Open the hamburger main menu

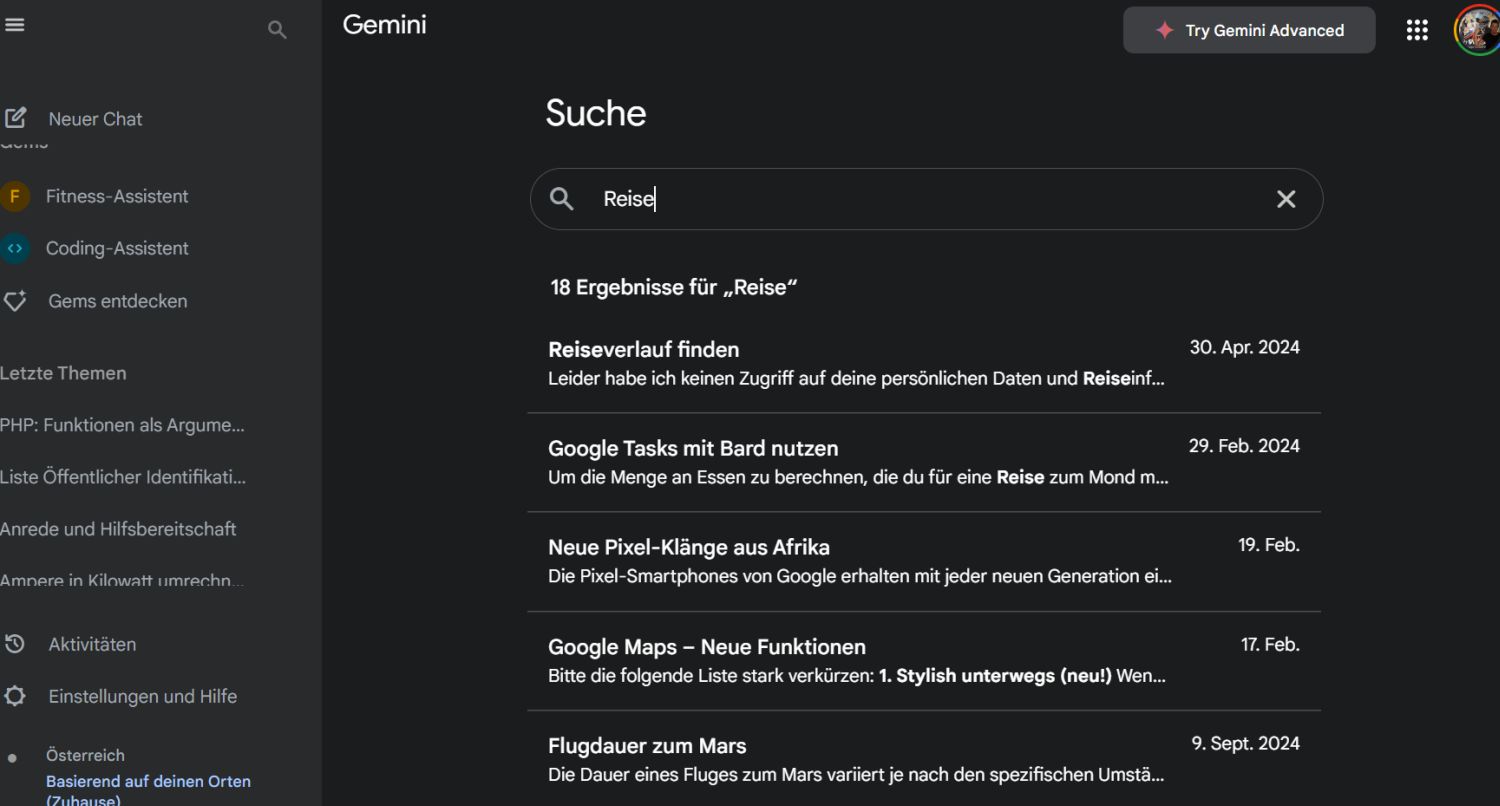coord(14,26)
